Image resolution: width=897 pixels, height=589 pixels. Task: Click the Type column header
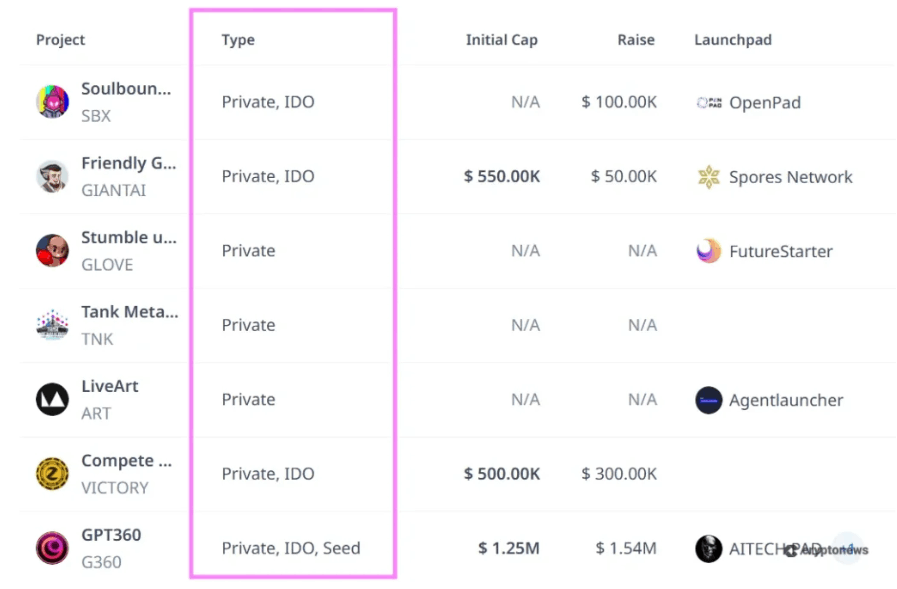pyautogui.click(x=238, y=40)
